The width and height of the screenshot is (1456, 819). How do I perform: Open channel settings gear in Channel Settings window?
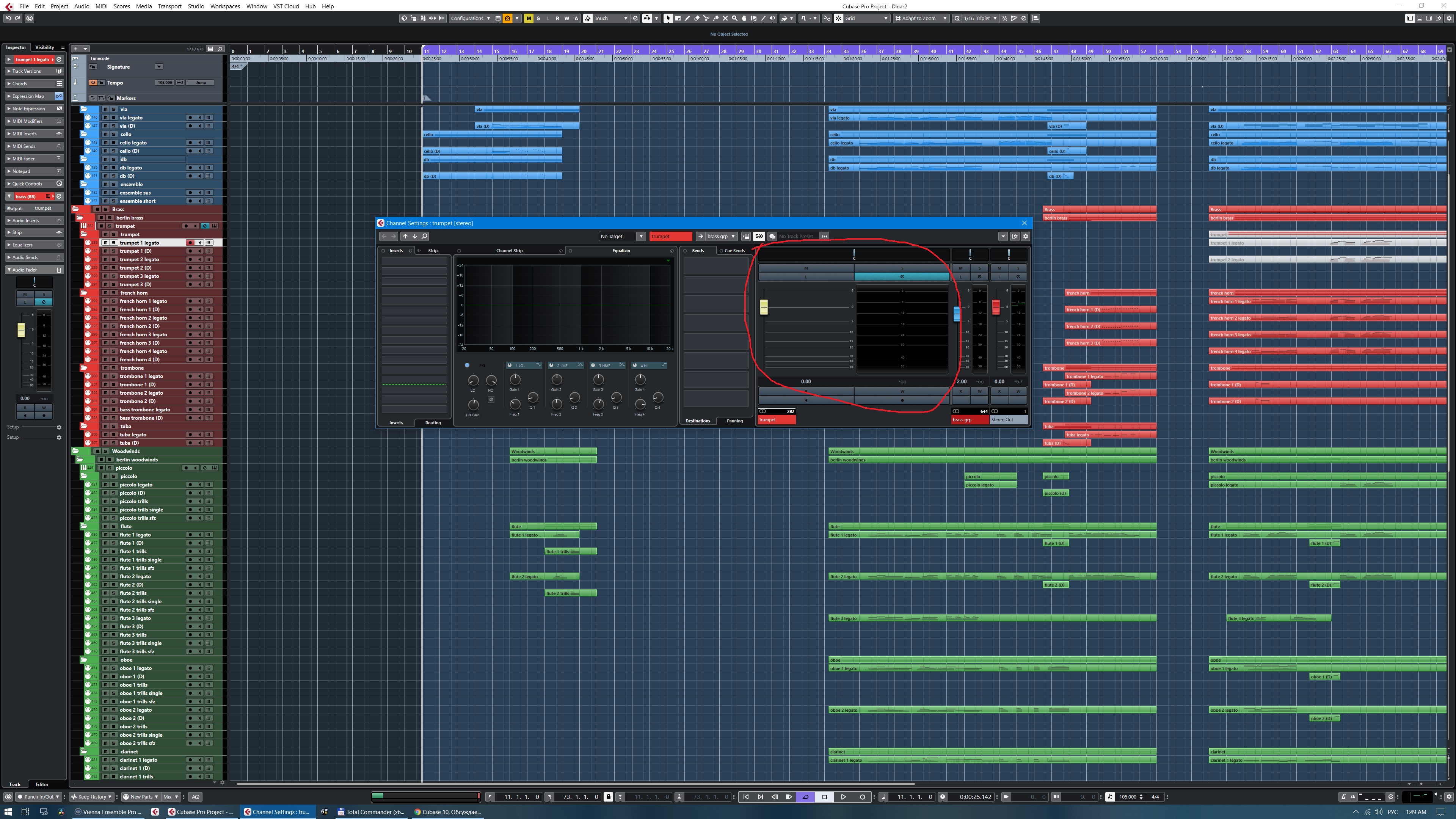(1025, 236)
